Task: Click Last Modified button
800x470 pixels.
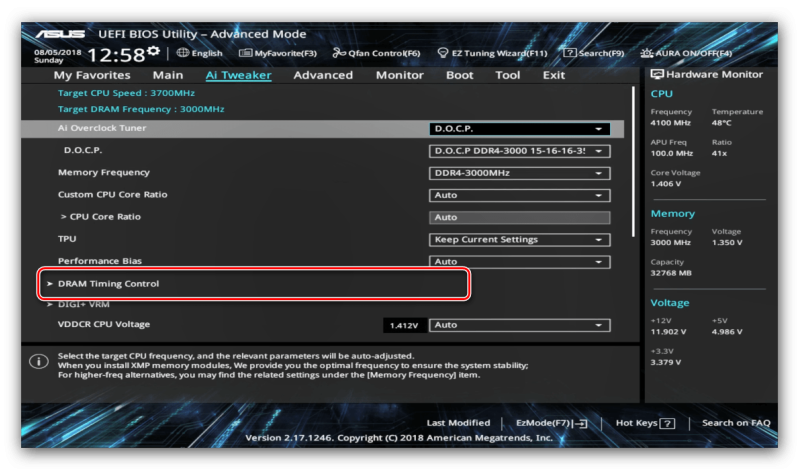Action: coord(458,423)
